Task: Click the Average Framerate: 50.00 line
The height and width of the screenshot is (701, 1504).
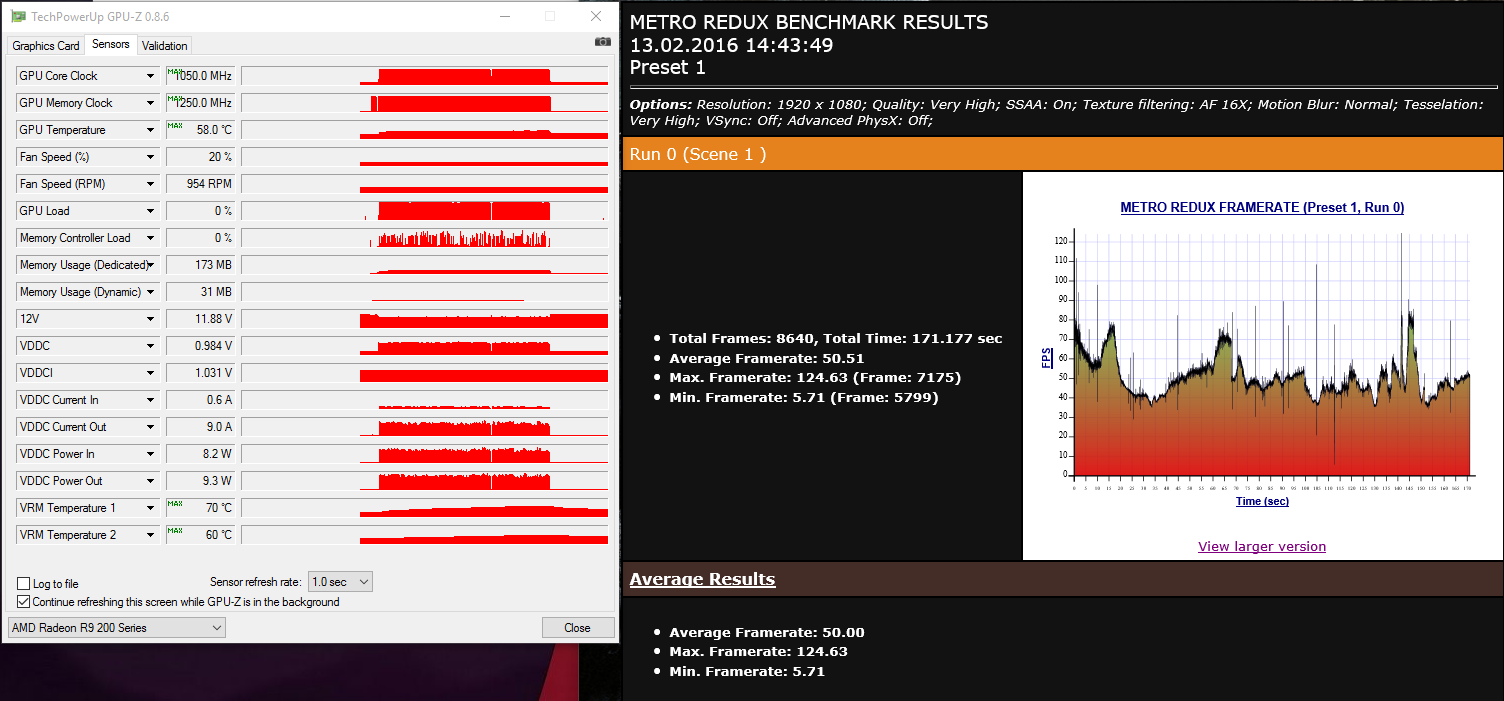Action: [x=767, y=632]
